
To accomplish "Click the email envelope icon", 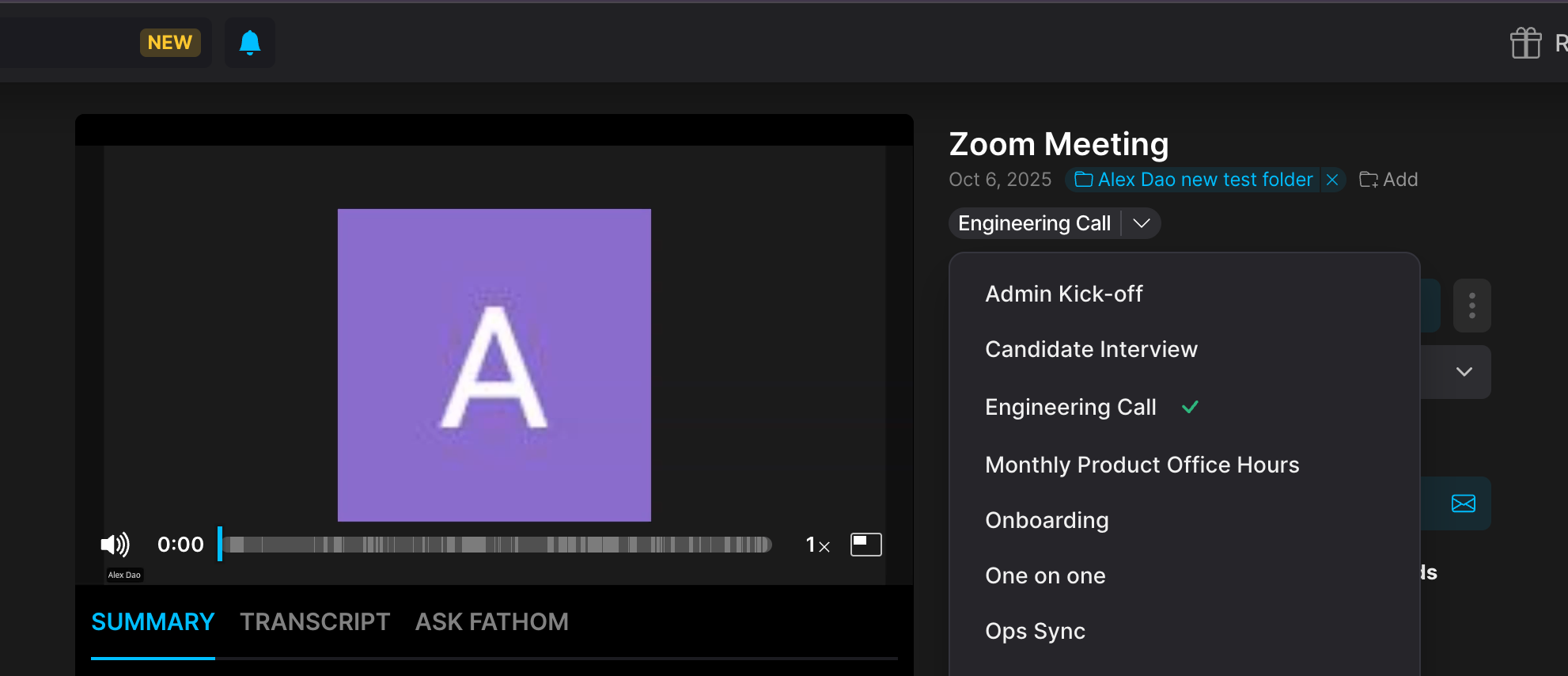I will tap(1463, 503).
